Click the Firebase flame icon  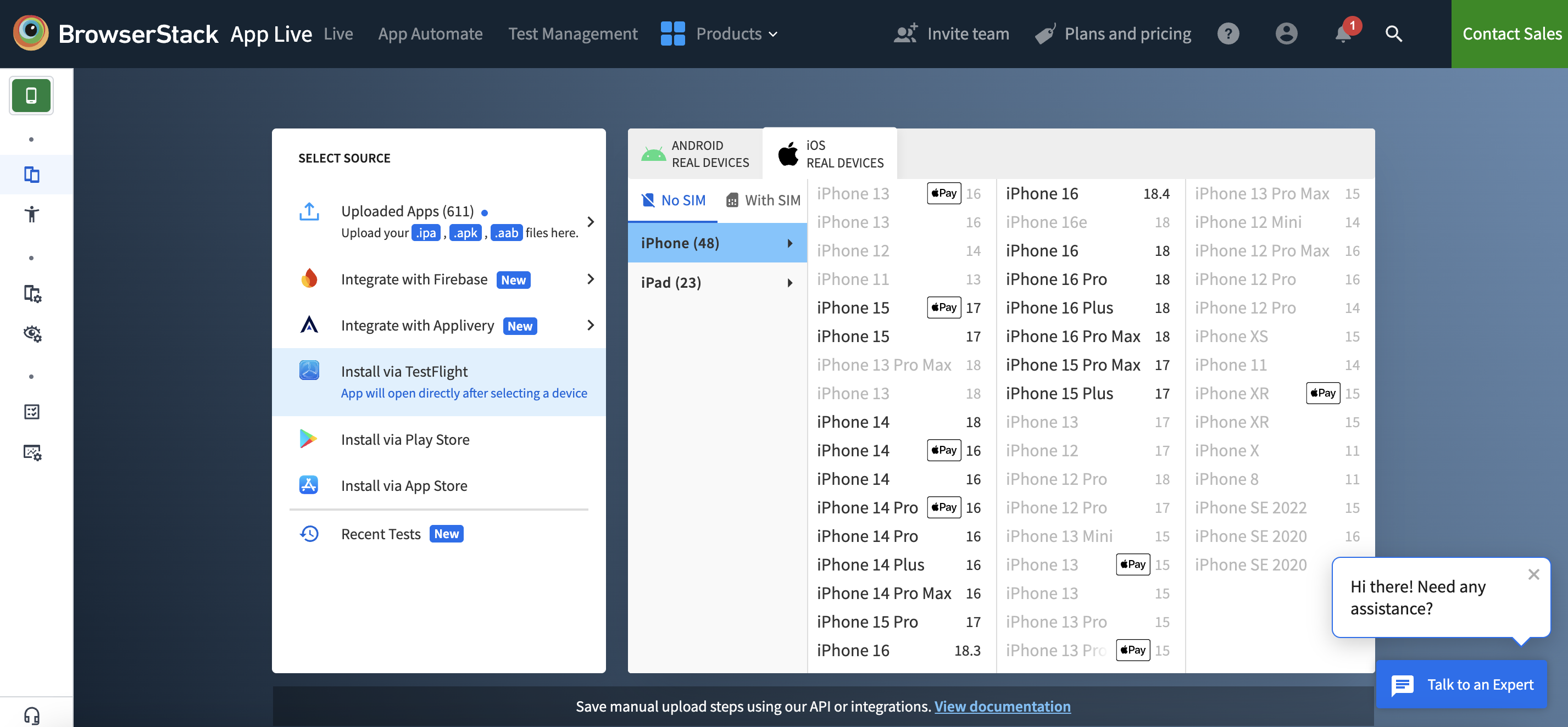[x=309, y=278]
